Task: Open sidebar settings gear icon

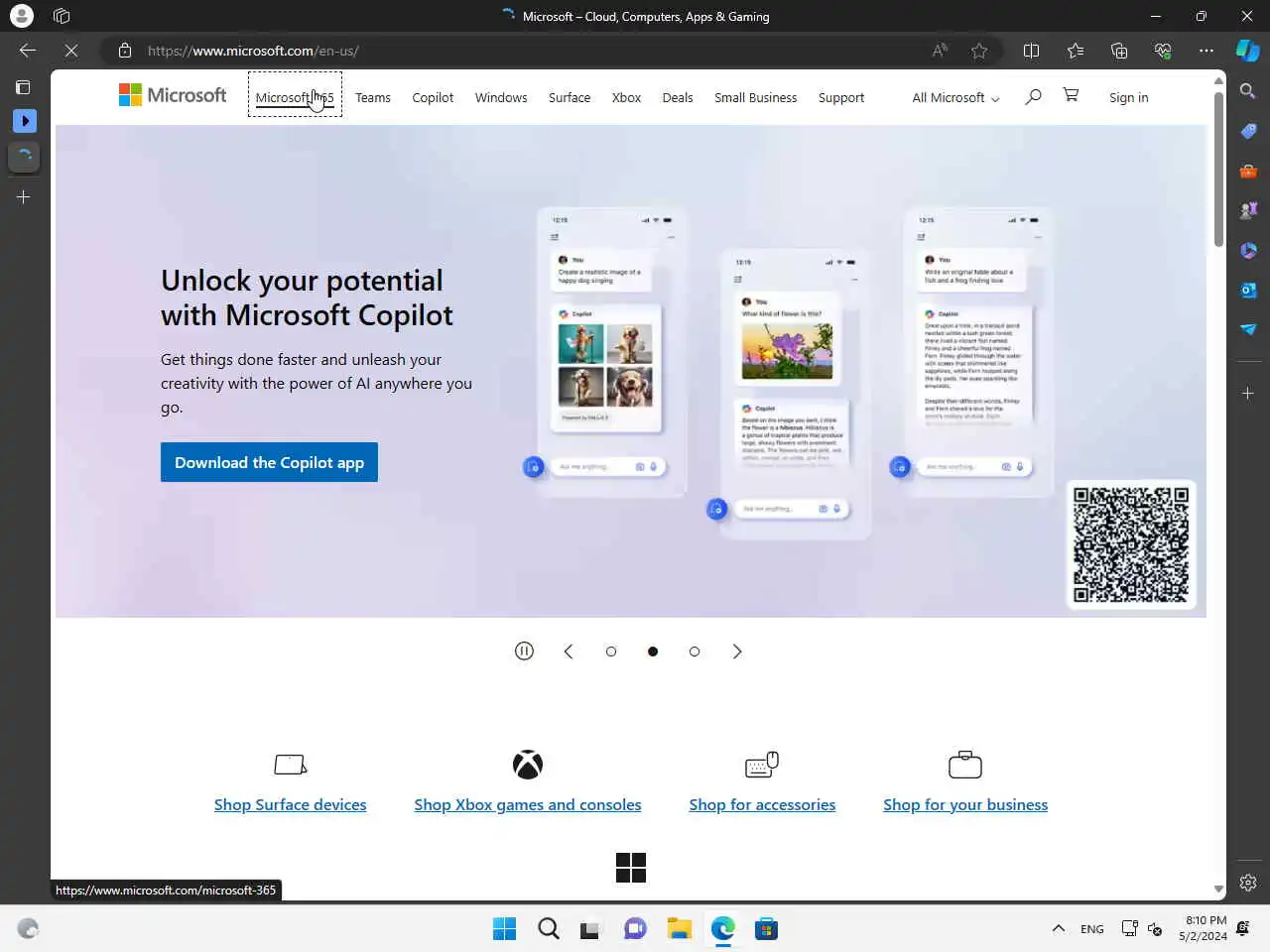Action: tap(1248, 883)
